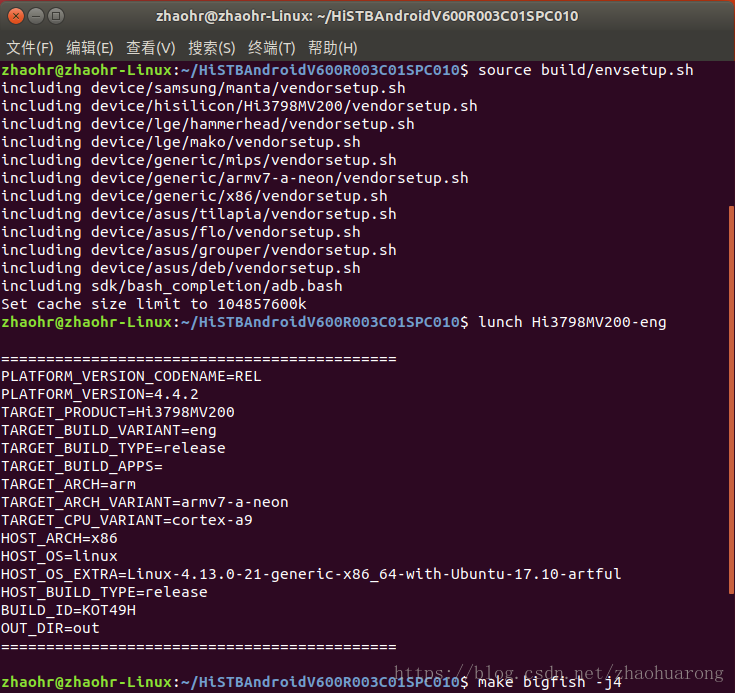735x693 pixels.
Task: Minimize the terminal window
Action: point(36,16)
